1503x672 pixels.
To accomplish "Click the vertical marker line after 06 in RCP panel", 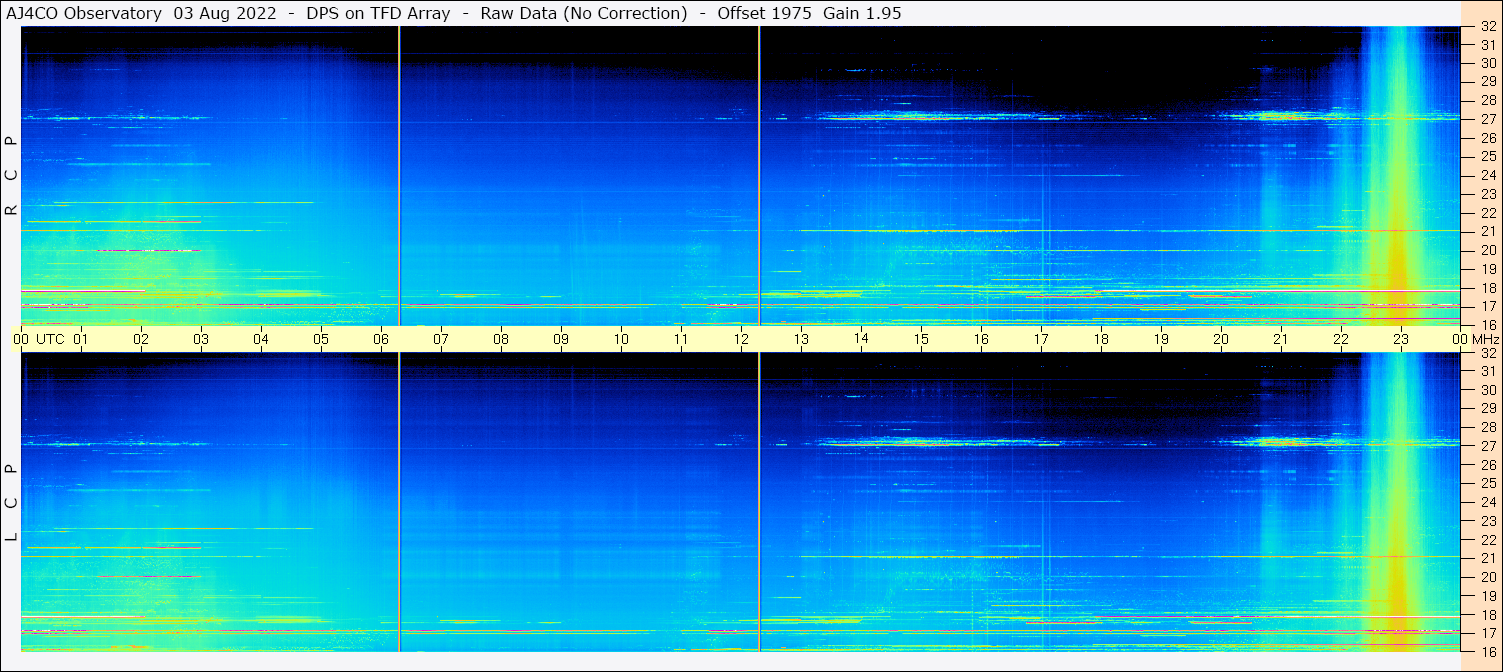I will pos(399,176).
